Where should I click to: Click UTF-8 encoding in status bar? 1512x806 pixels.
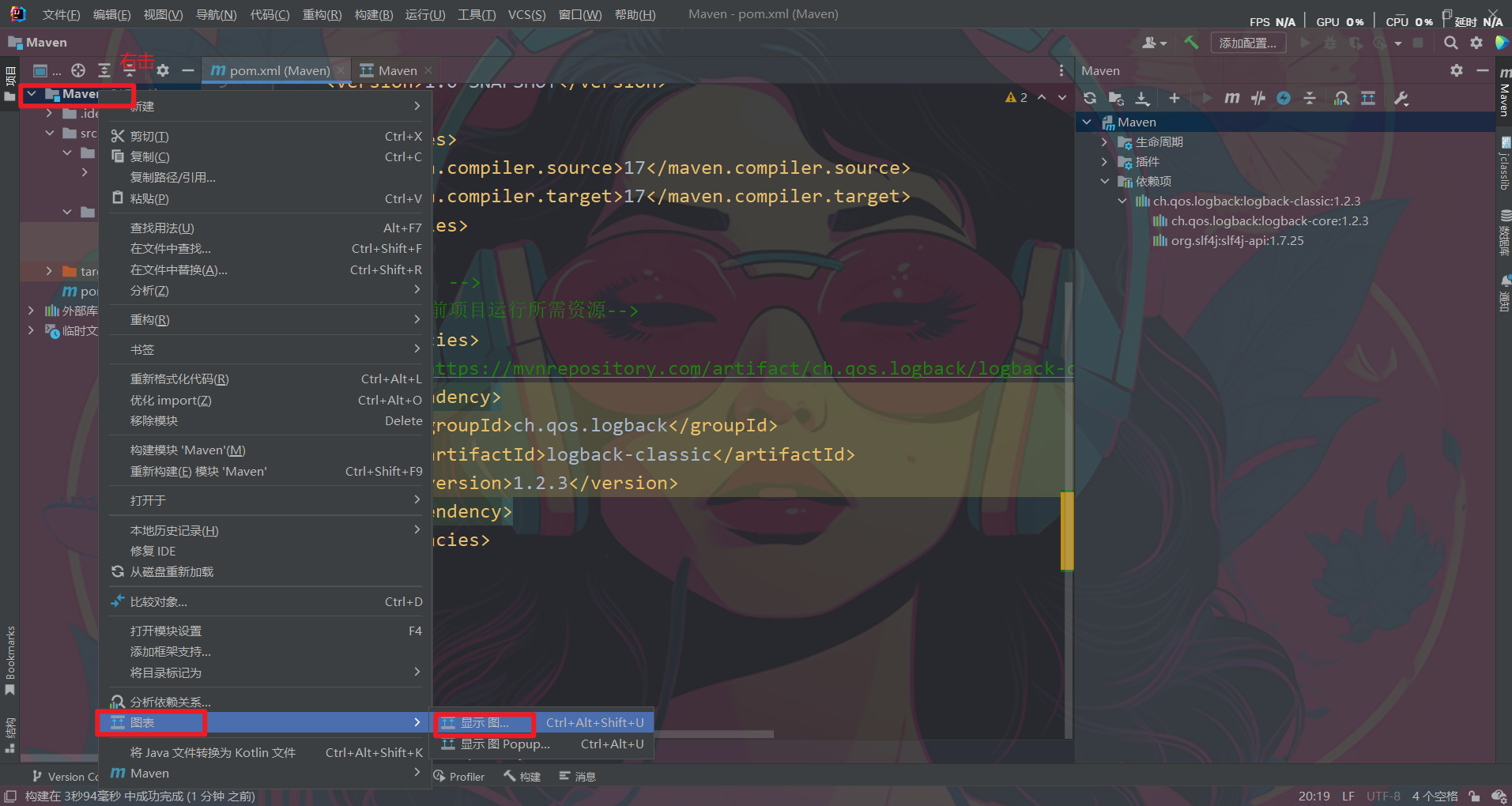(x=1383, y=796)
